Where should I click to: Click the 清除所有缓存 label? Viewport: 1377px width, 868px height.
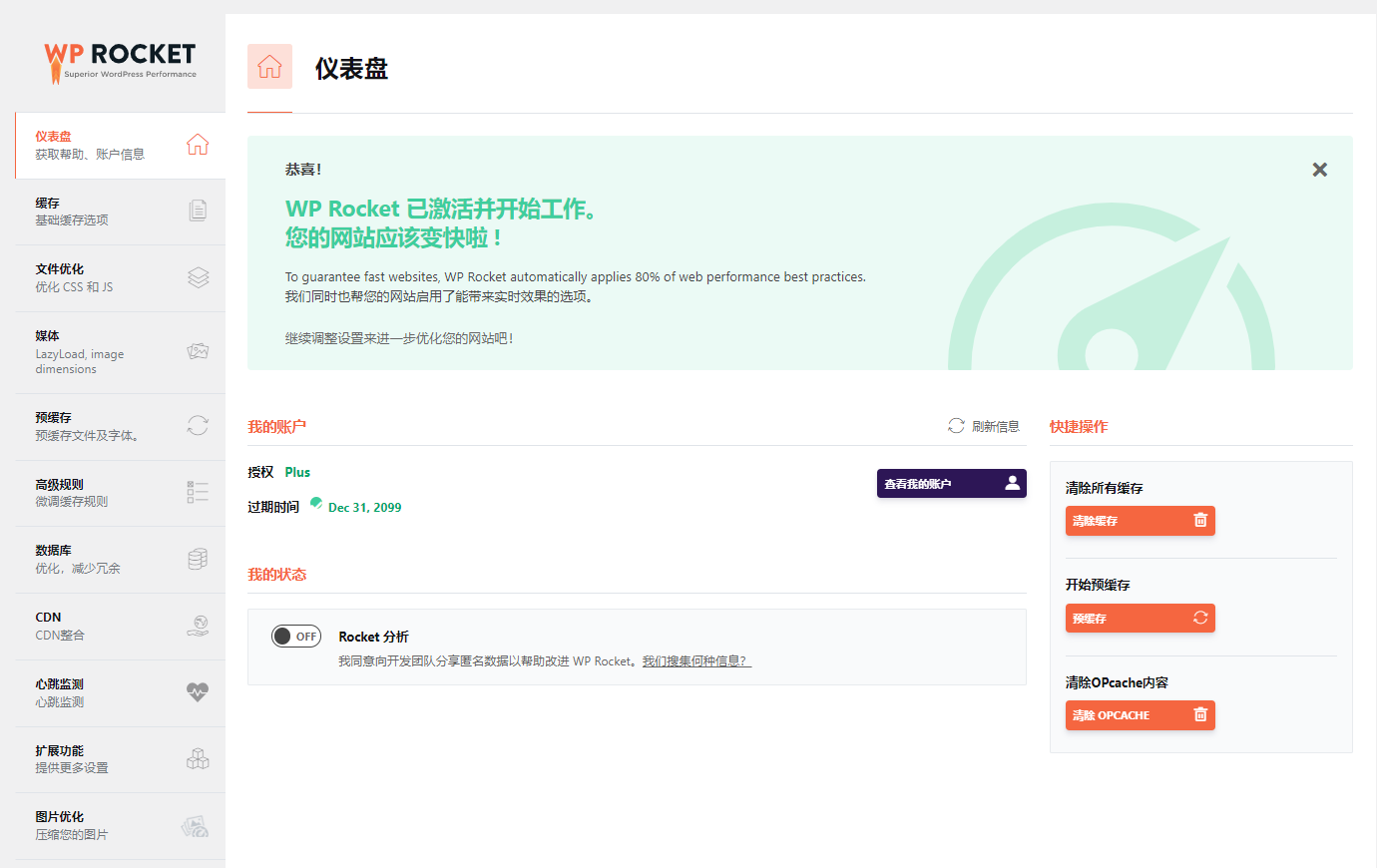coord(1105,488)
